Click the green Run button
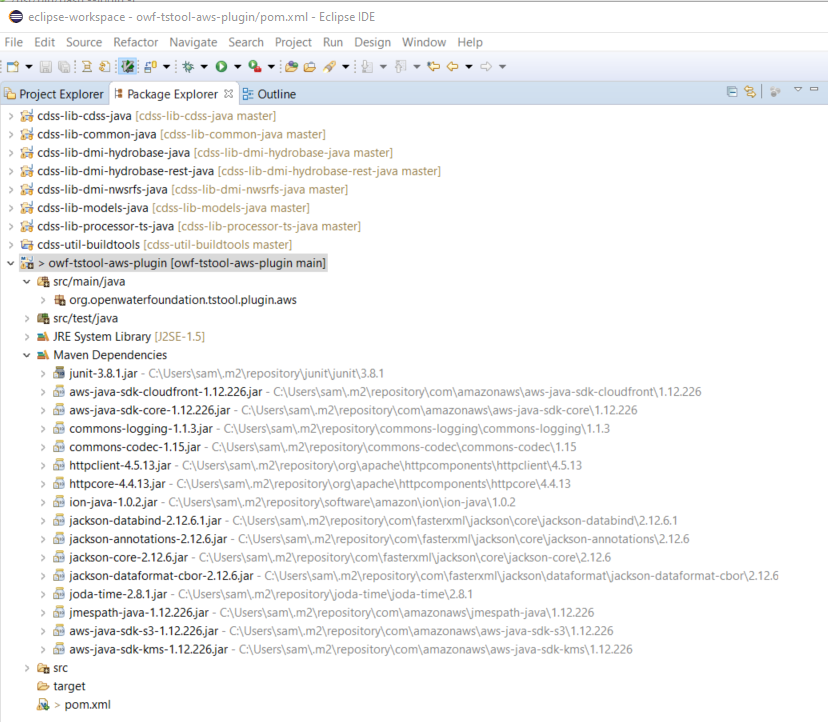Image resolution: width=828 pixels, height=722 pixels. pyautogui.click(x=222, y=67)
